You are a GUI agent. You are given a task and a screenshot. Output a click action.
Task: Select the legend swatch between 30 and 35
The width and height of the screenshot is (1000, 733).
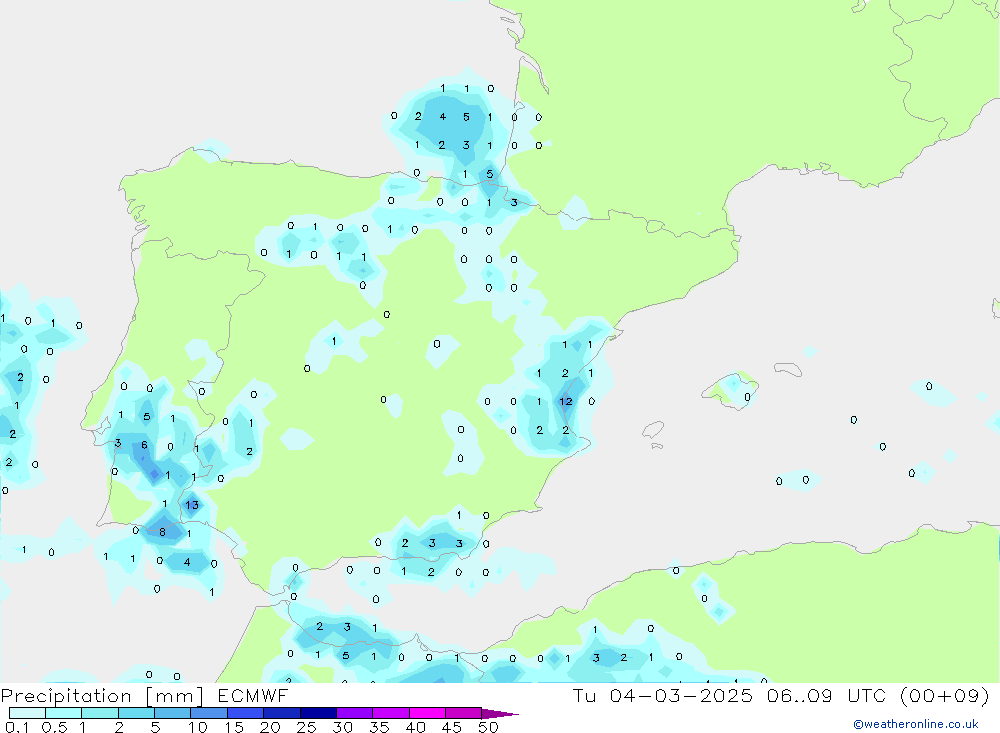point(354,713)
